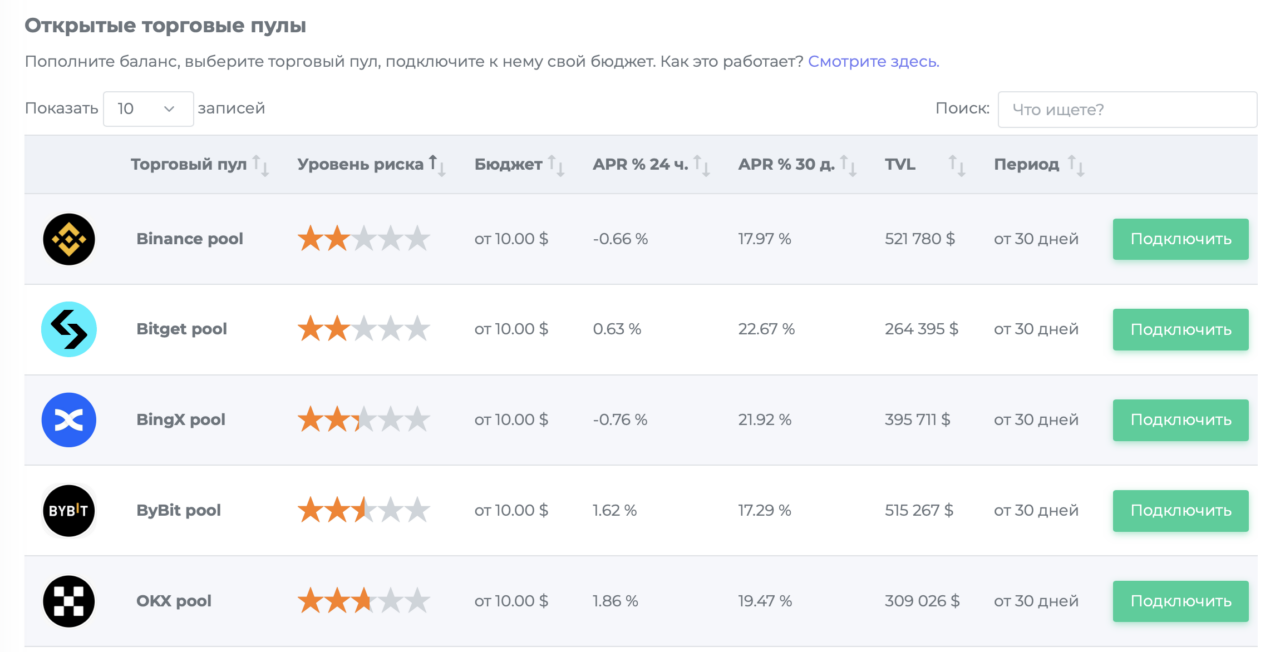
Task: Click the 309 026 $ TVL value
Action: coord(922,601)
